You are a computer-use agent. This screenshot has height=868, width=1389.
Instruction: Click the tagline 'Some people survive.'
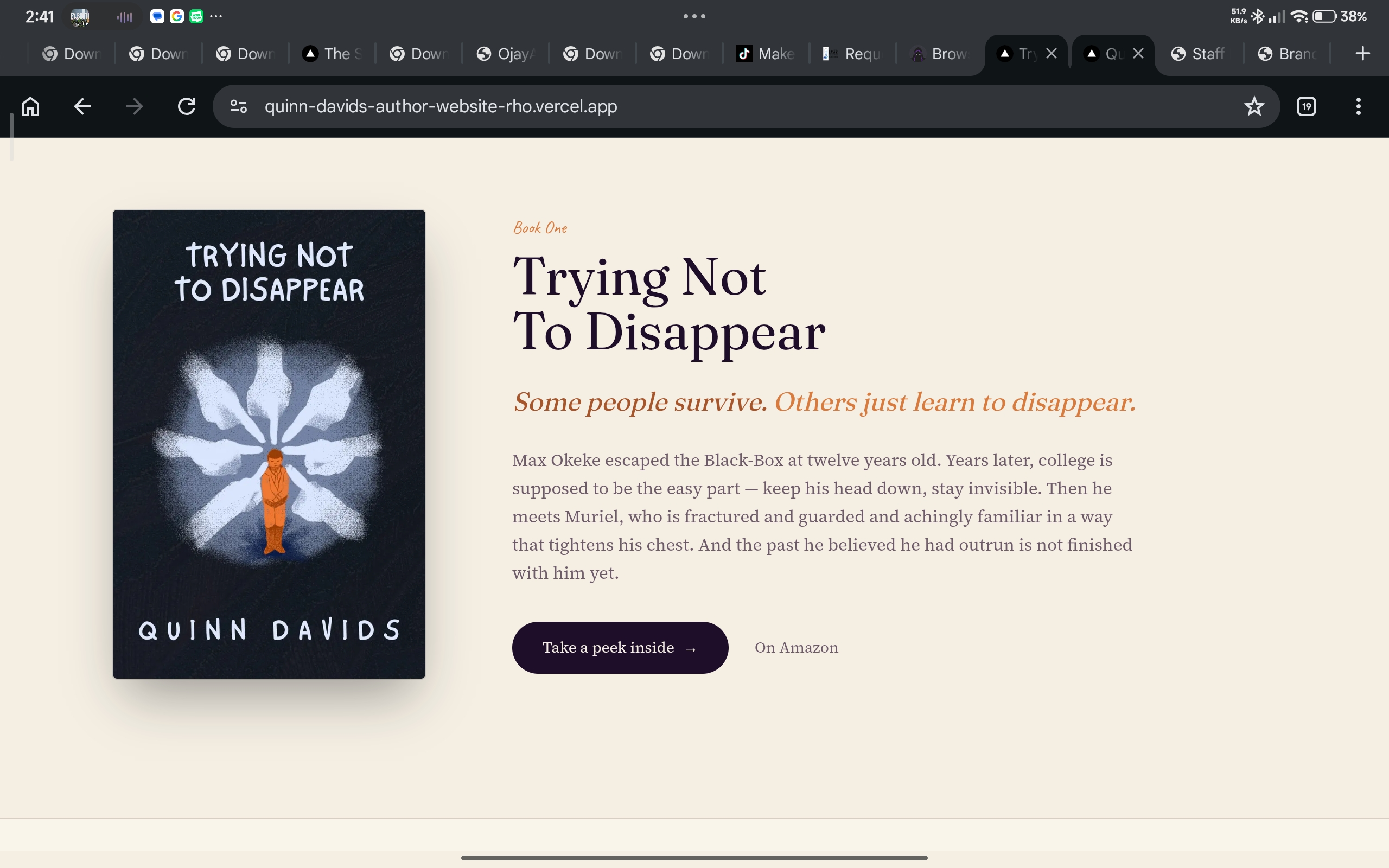pos(640,402)
